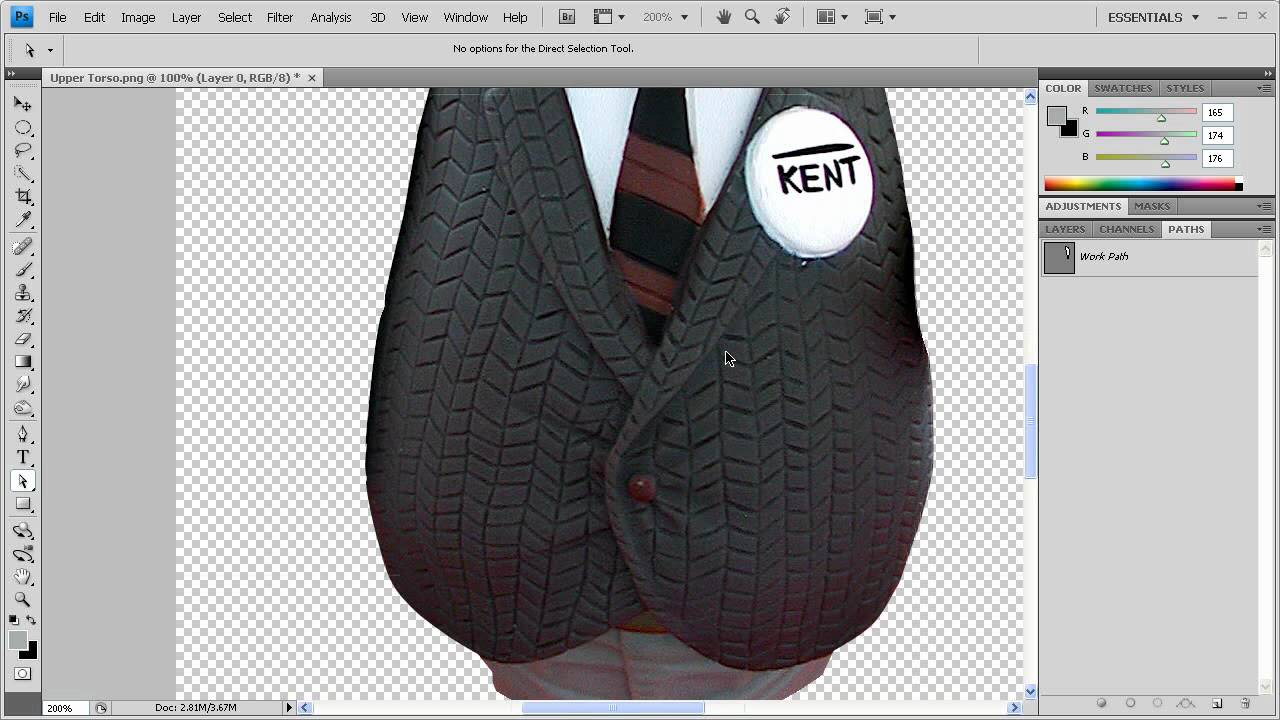
Task: Select the 3D Orbit camera tool
Action: click(x=23, y=554)
